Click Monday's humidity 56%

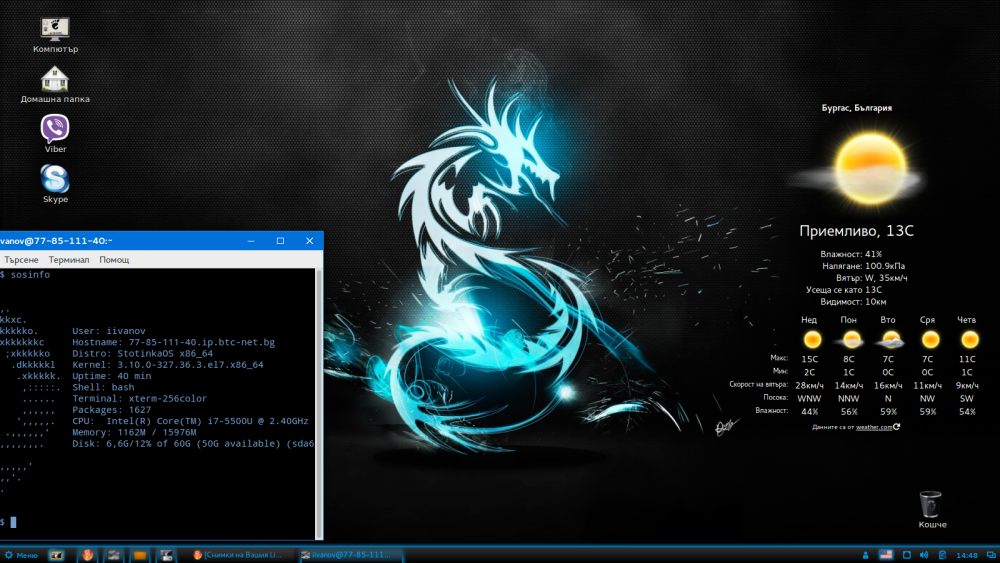[x=849, y=412]
